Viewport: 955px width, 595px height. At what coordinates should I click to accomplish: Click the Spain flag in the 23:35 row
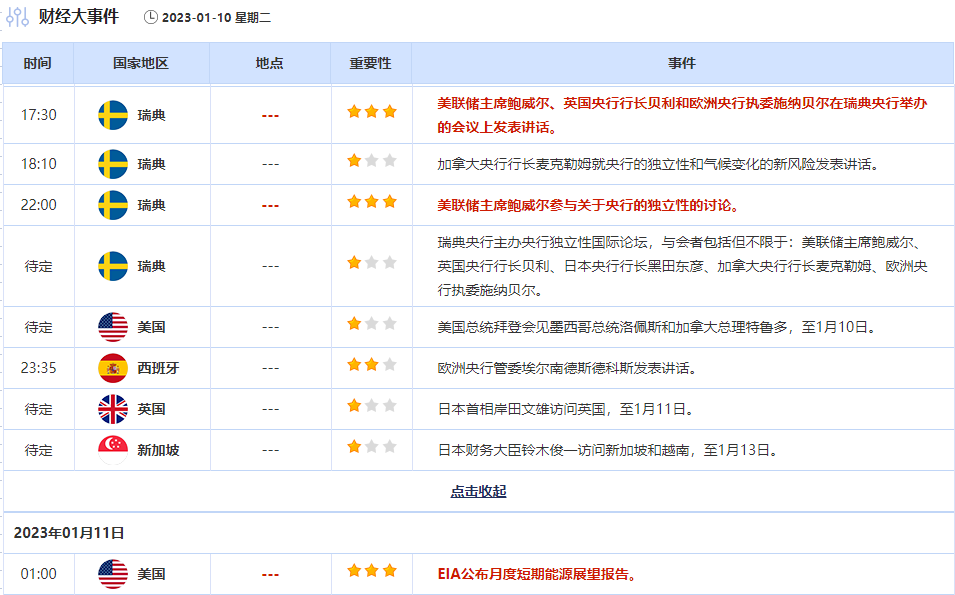pos(113,368)
